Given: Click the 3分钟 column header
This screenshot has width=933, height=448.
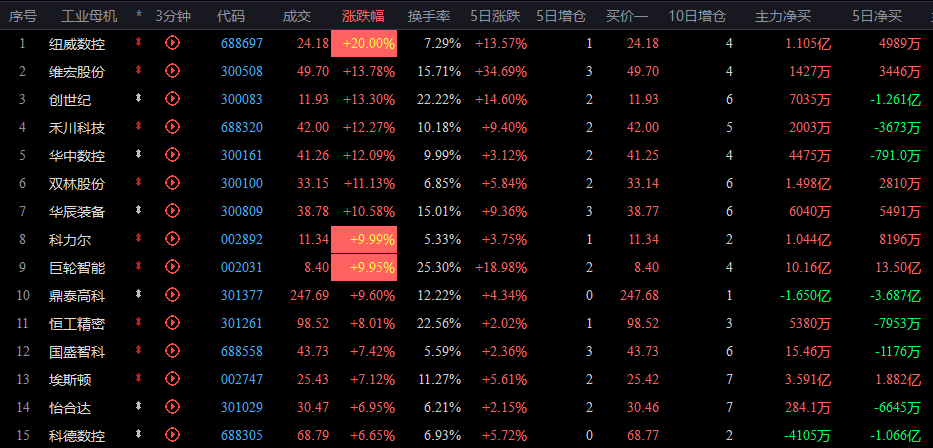Looking at the screenshot, I should 173,16.
